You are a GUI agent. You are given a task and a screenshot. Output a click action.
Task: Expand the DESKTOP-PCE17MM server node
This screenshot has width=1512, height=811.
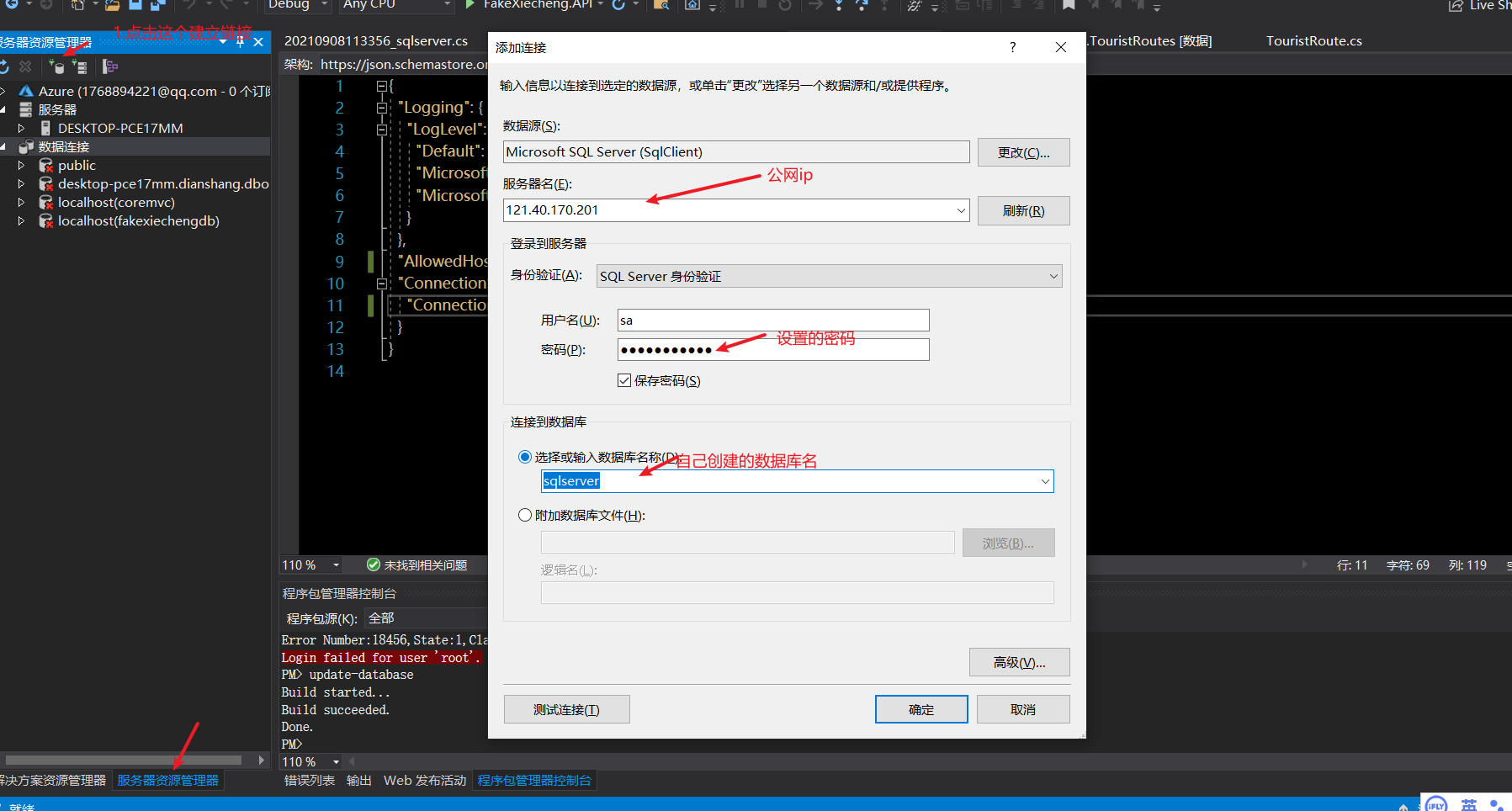click(x=21, y=129)
